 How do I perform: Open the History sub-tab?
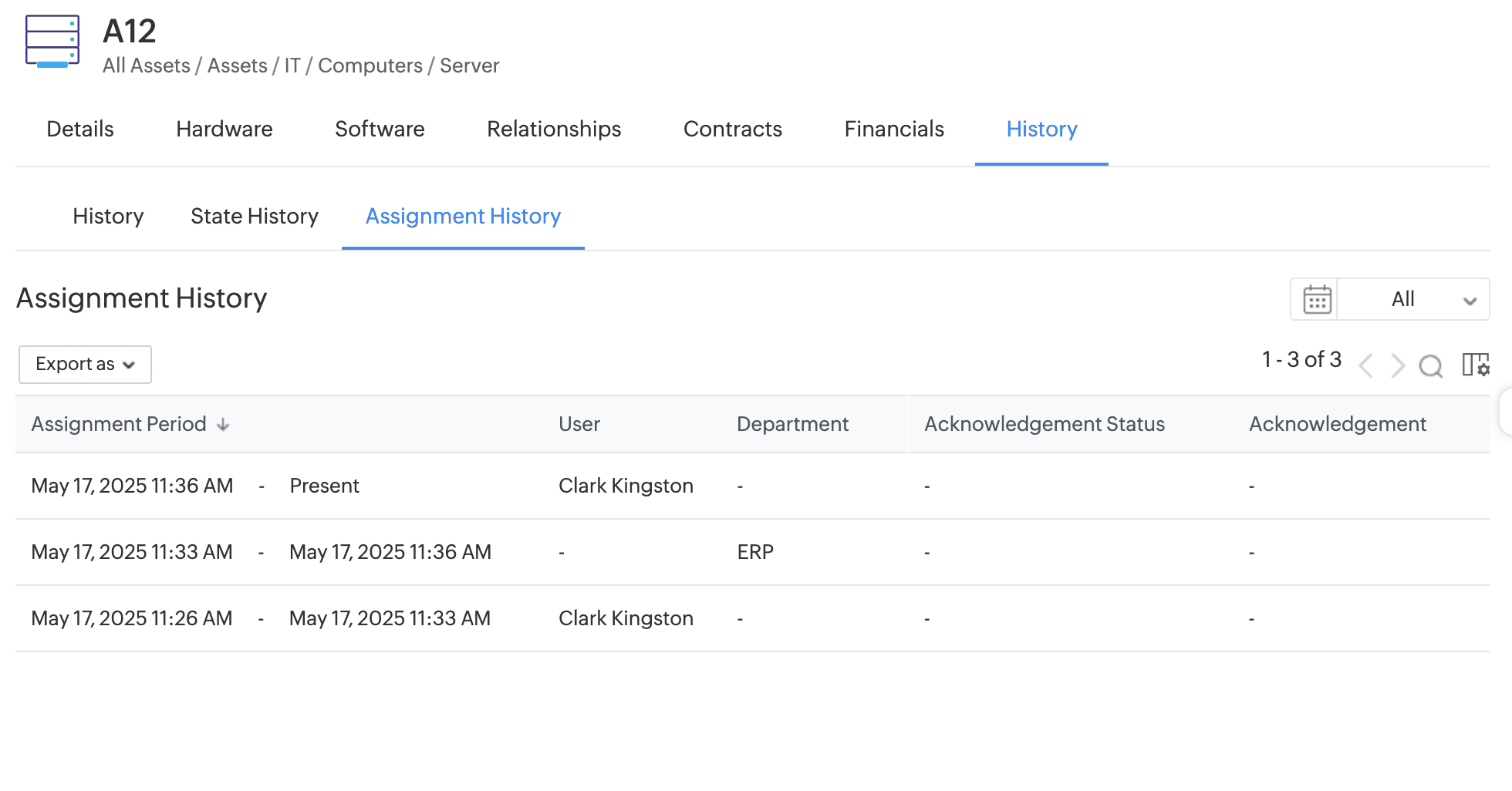(x=108, y=216)
